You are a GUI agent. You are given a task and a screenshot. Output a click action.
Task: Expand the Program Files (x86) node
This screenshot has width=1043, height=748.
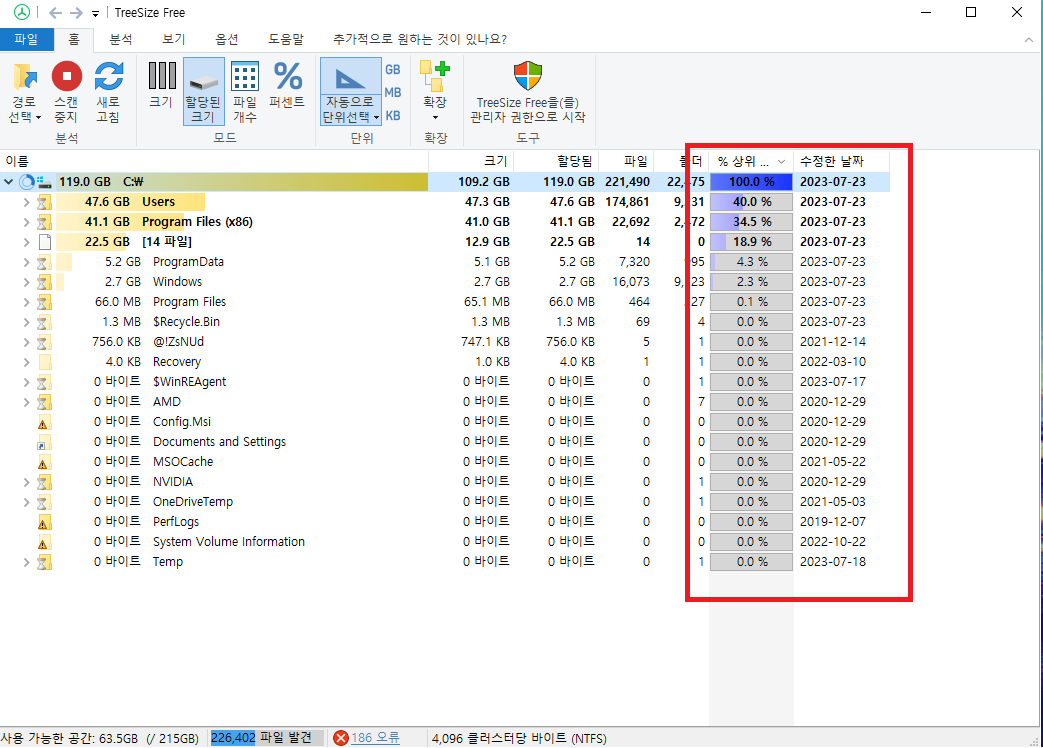click(x=27, y=222)
